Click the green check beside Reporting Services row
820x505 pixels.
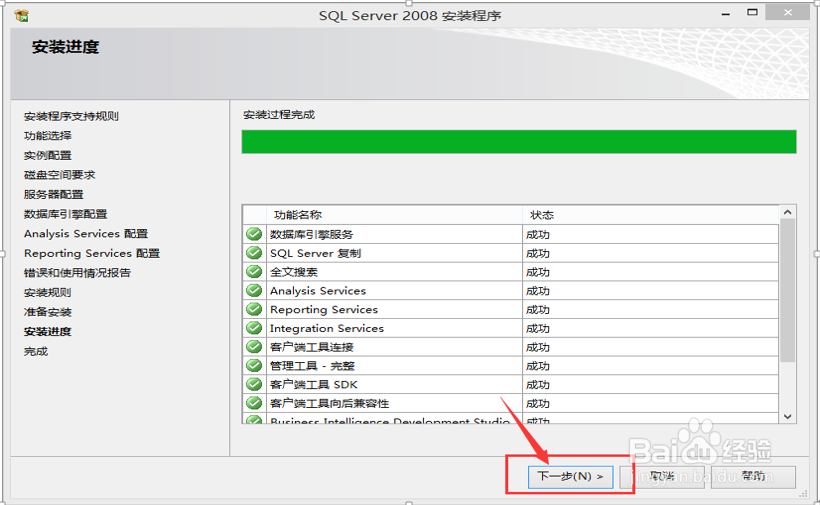254,309
